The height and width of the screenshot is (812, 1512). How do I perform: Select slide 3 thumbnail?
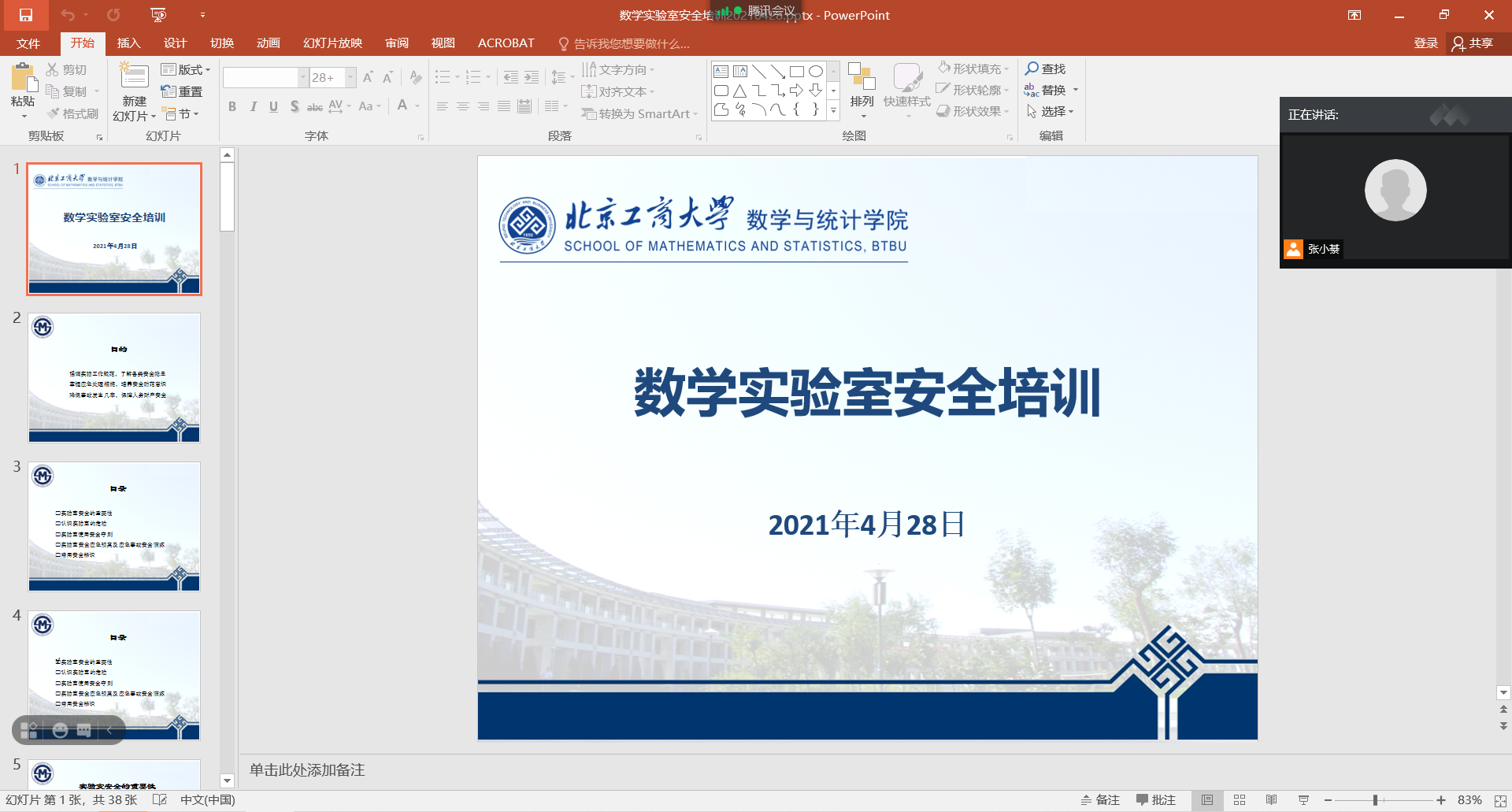114,526
